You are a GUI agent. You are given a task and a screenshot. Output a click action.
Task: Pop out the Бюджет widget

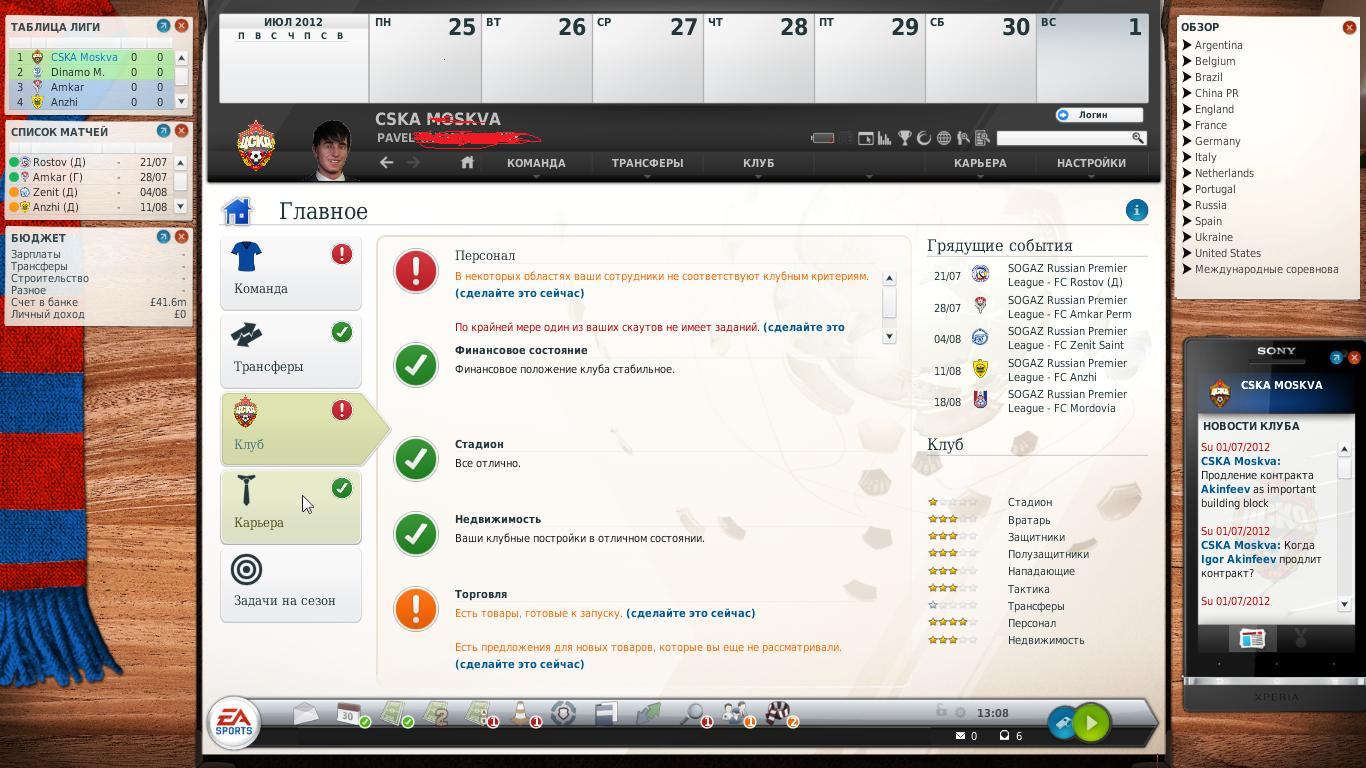click(x=163, y=237)
